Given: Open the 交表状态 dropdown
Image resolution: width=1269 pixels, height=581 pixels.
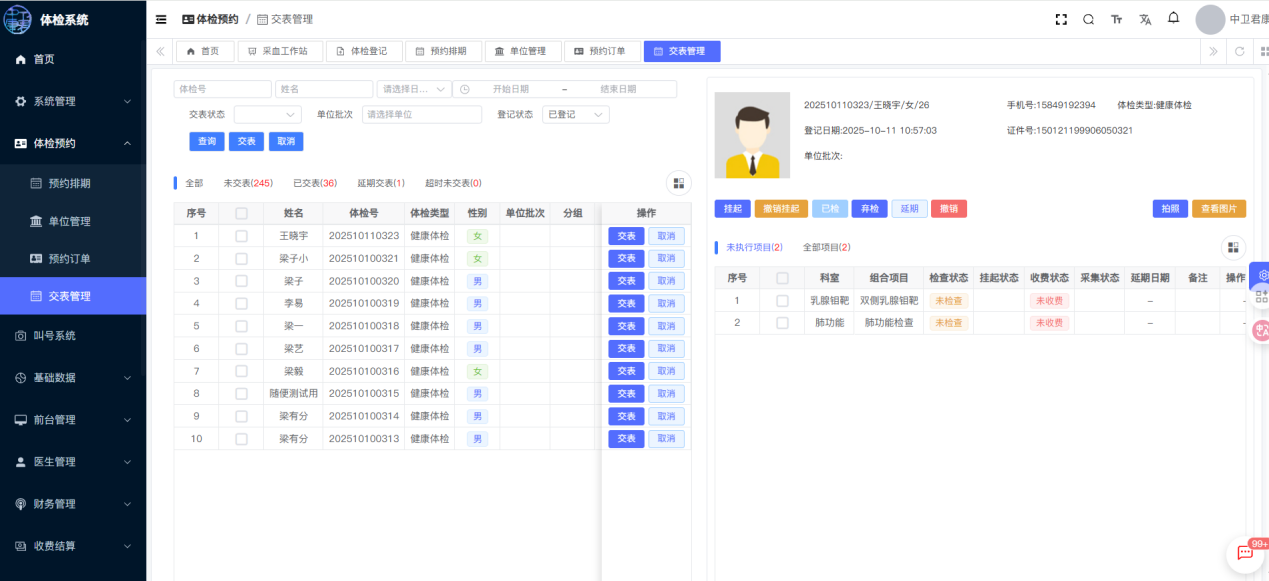Looking at the screenshot, I should [x=267, y=115].
